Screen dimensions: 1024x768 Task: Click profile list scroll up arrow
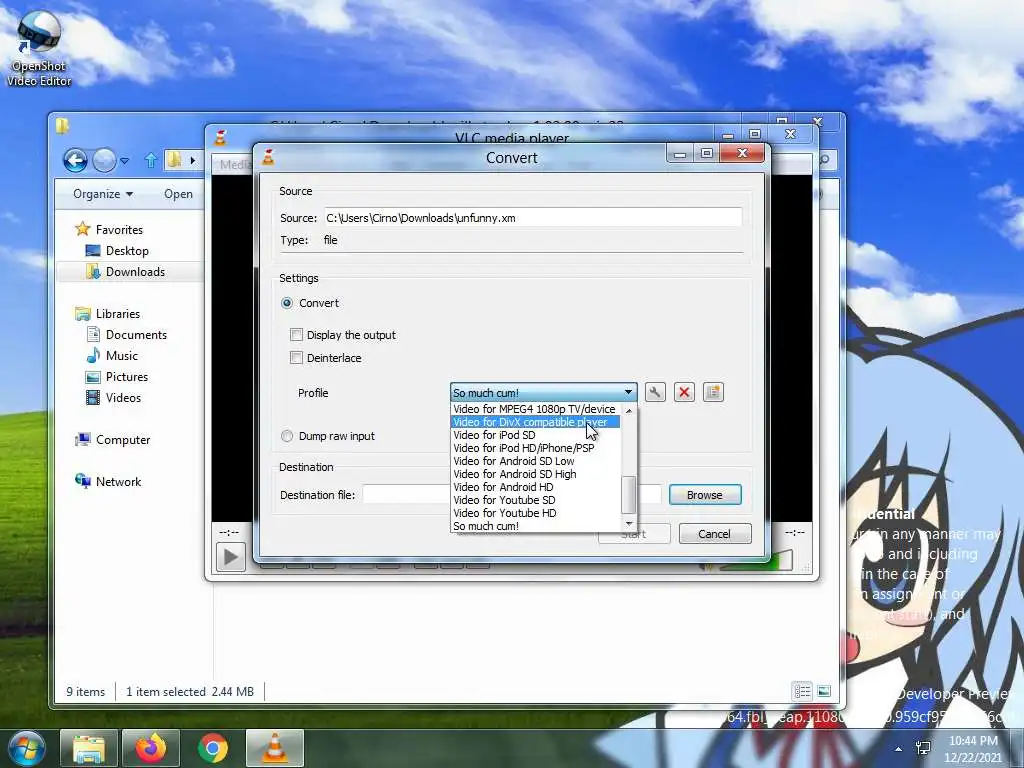(628, 410)
